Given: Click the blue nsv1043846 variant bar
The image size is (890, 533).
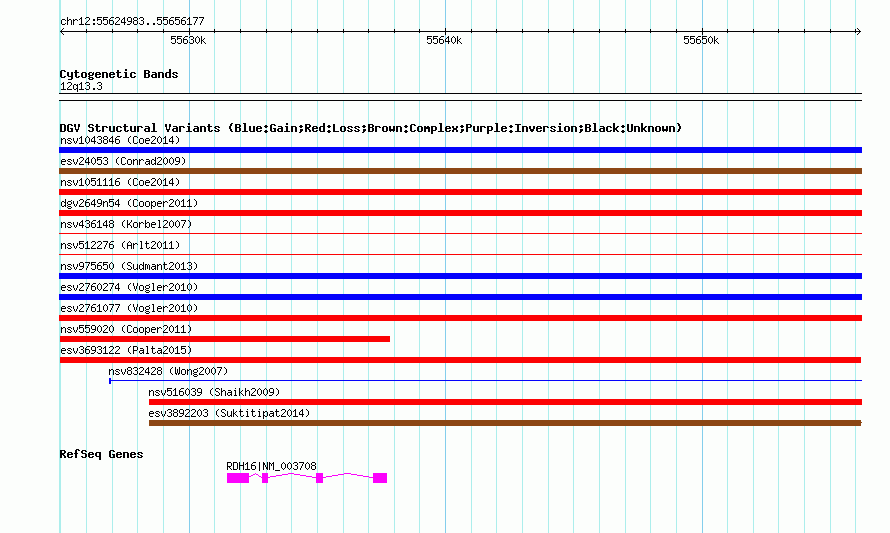Looking at the screenshot, I should click(x=460, y=150).
